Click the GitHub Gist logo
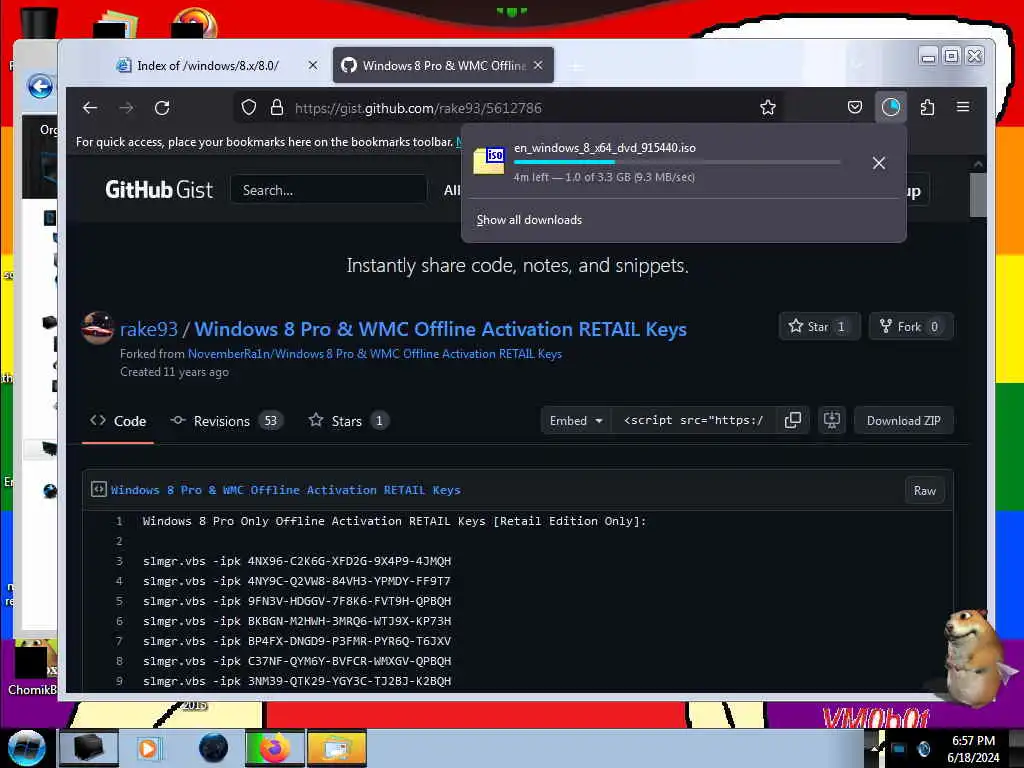Screen dimensions: 1024x768 pos(159,190)
